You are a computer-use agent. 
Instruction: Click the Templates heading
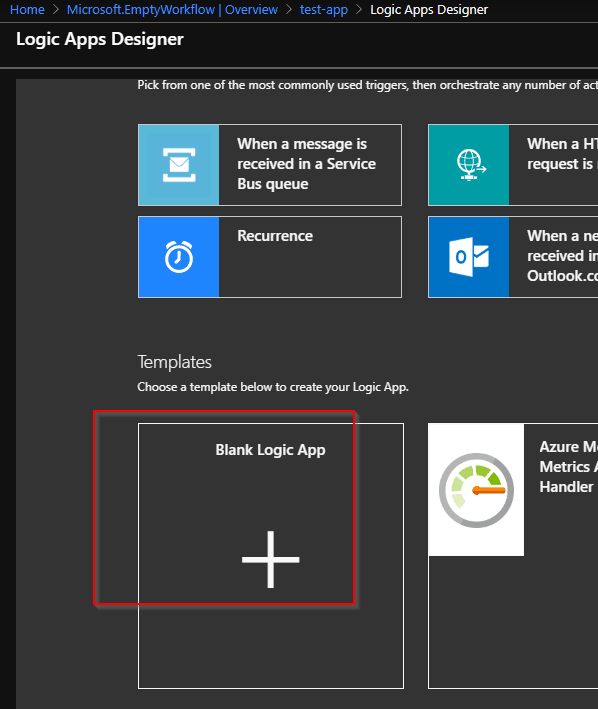point(174,362)
